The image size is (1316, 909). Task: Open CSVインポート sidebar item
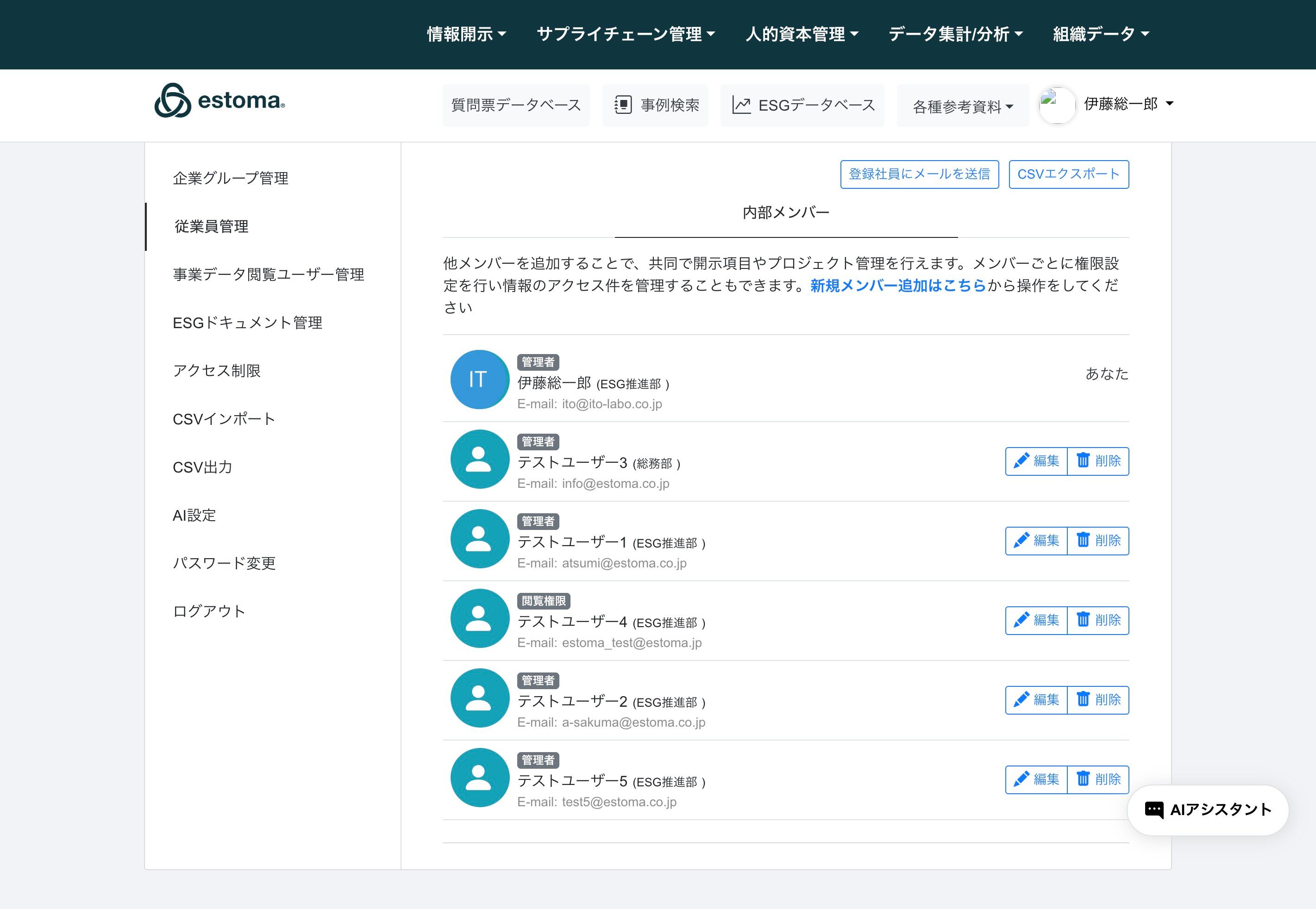tap(224, 419)
